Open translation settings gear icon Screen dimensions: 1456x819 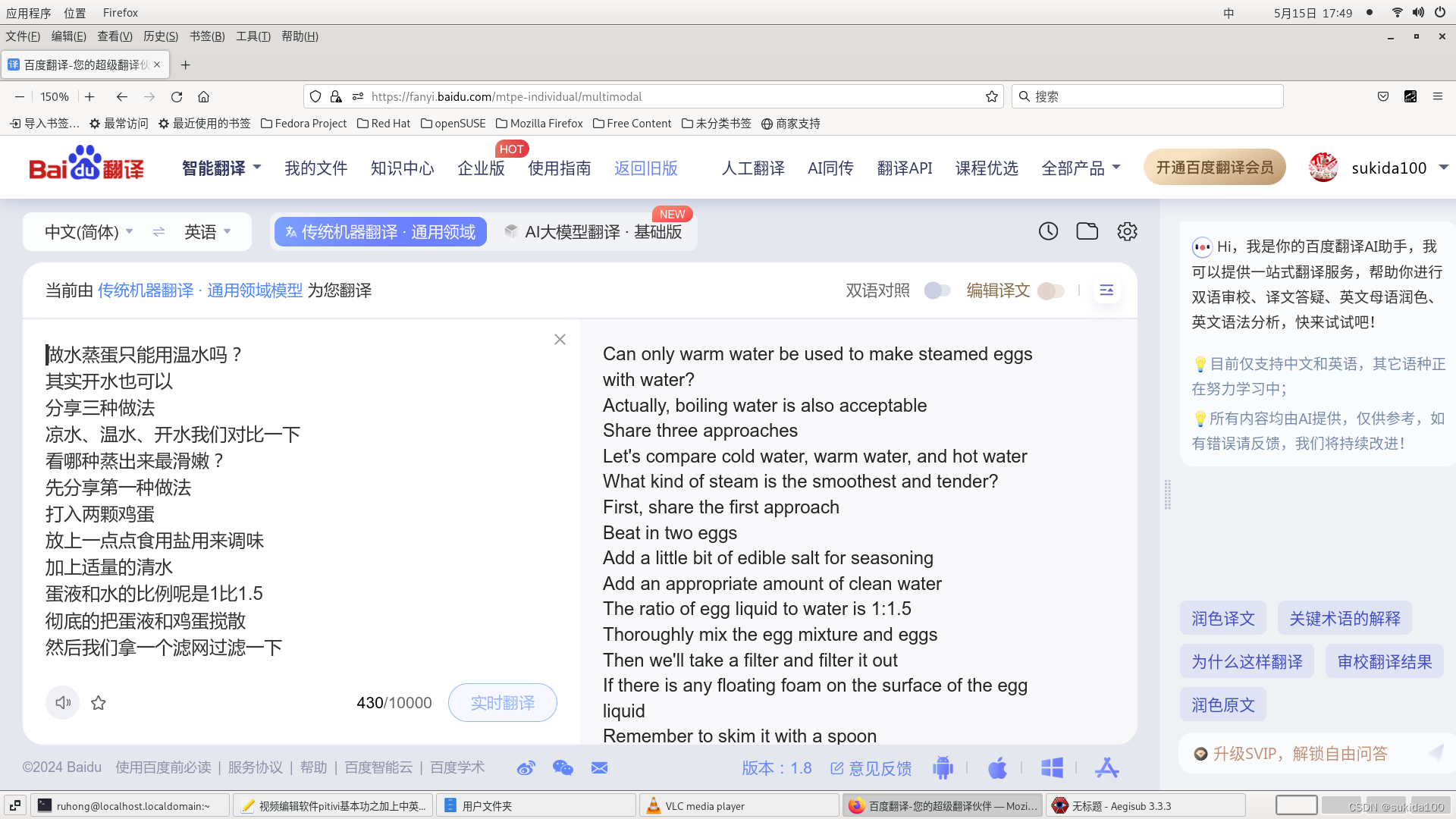click(x=1127, y=231)
